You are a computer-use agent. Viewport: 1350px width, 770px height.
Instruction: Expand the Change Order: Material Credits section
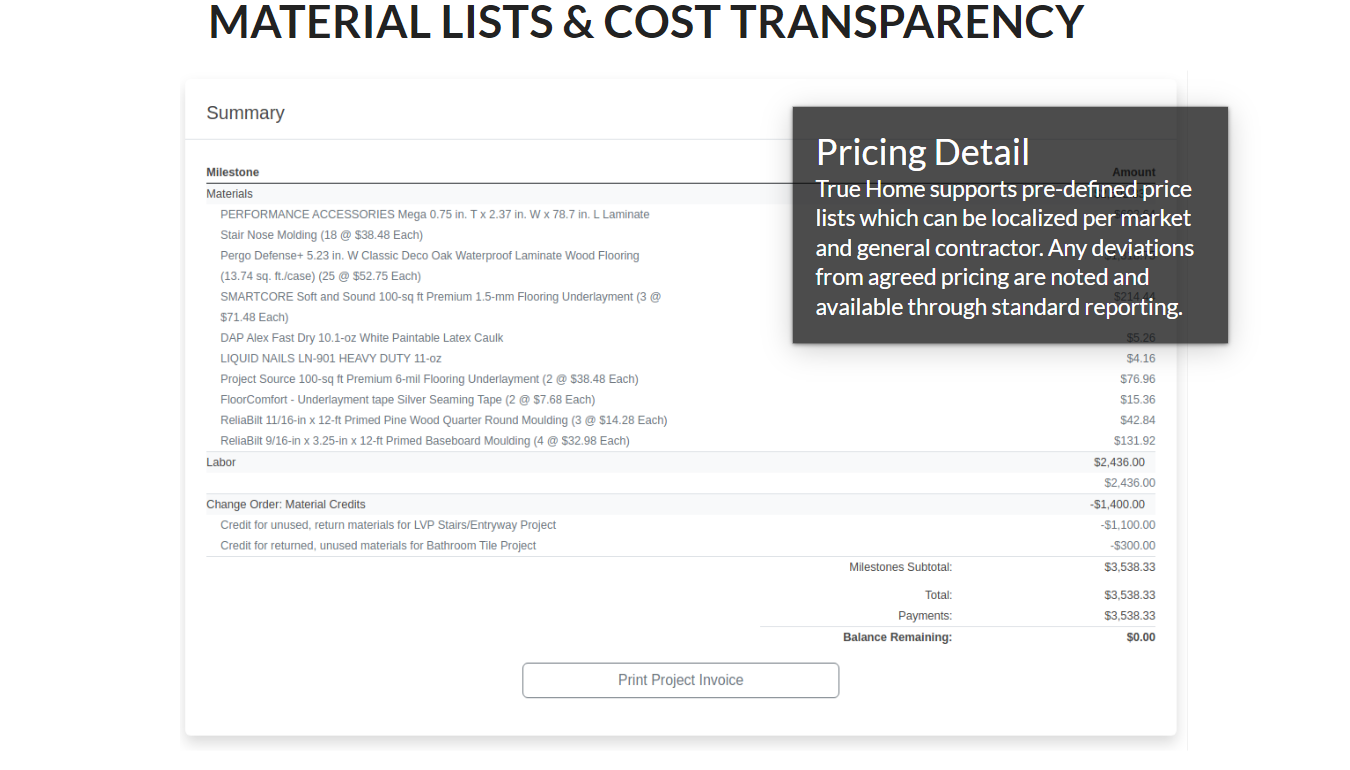tap(287, 504)
